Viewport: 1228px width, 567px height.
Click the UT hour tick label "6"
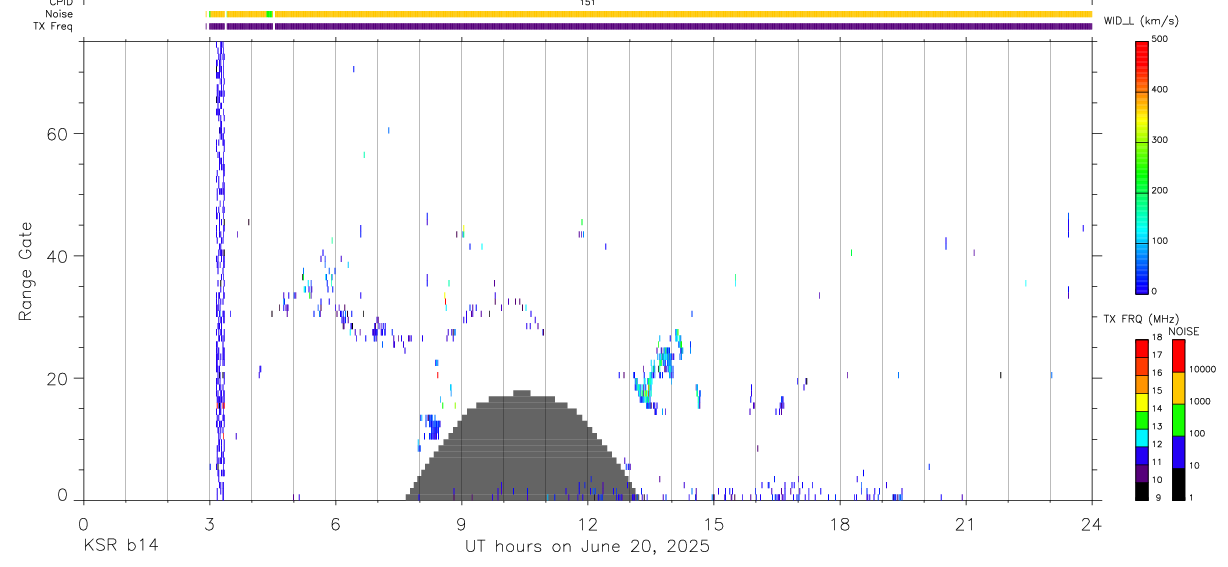[336, 523]
